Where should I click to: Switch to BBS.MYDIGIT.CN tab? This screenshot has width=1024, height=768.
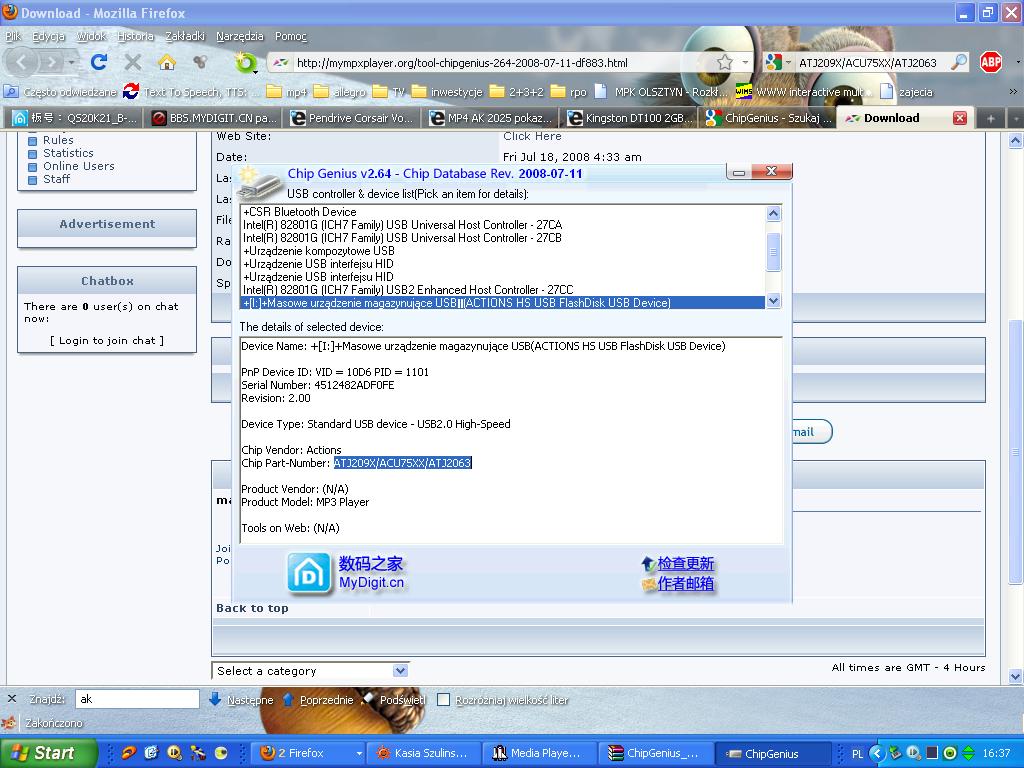(214, 118)
